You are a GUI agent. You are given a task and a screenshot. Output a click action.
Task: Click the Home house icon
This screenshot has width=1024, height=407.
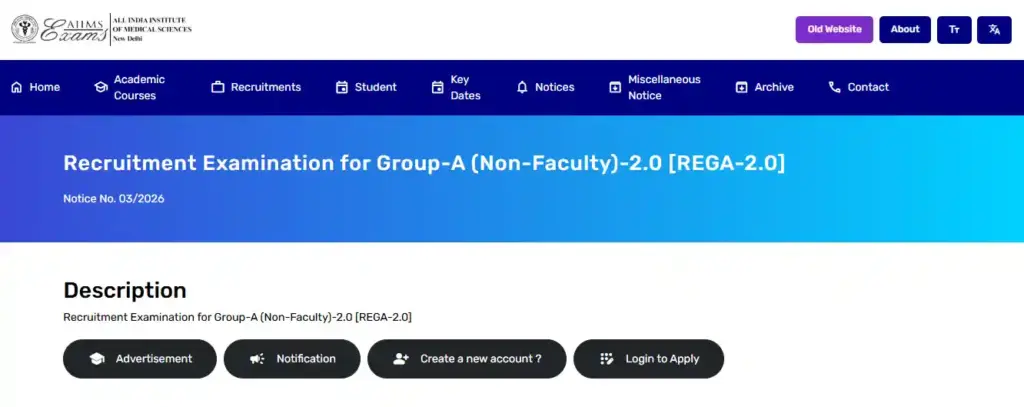pos(16,87)
